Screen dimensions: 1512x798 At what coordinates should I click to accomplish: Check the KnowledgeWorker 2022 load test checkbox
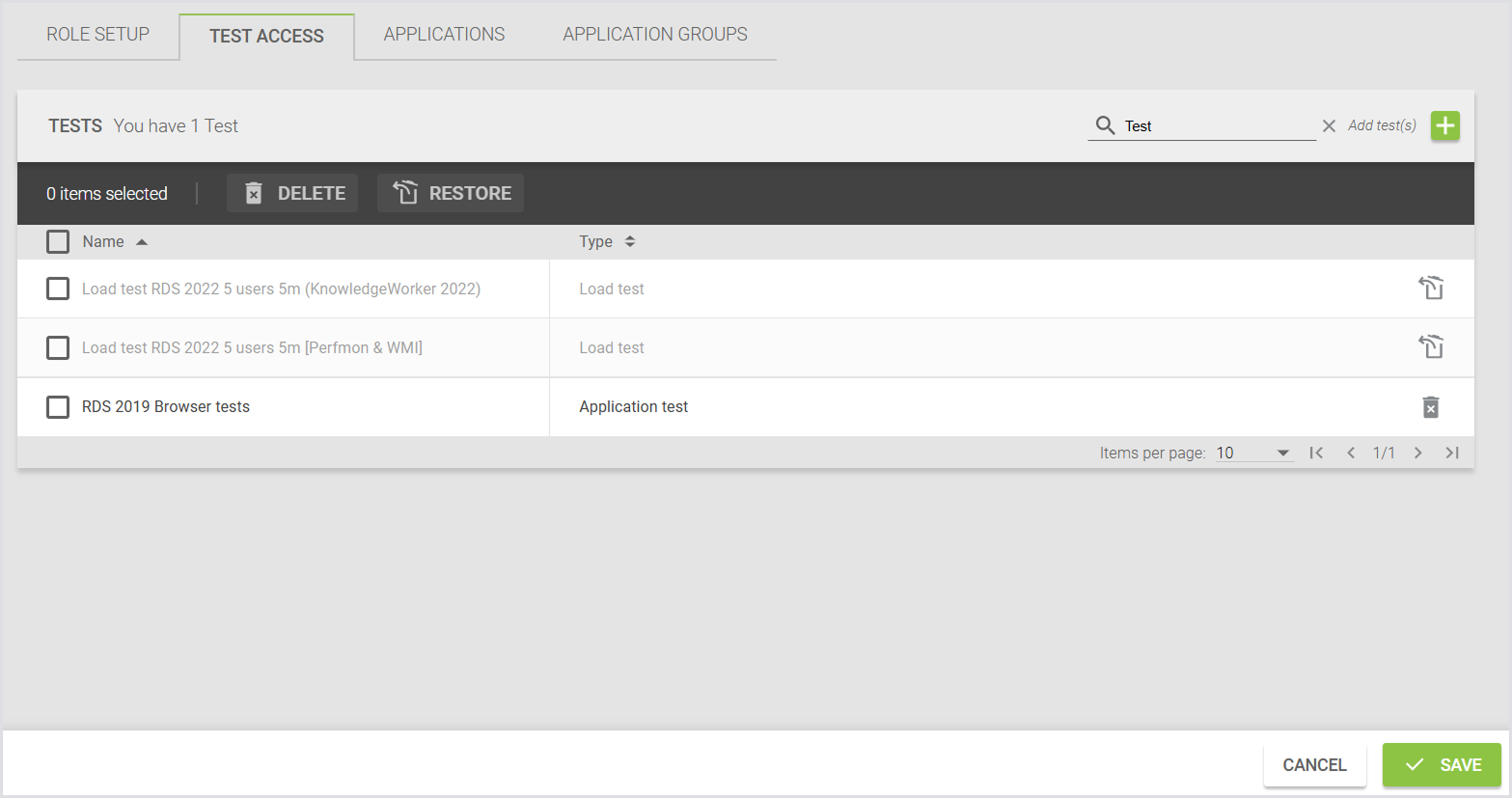tap(58, 289)
